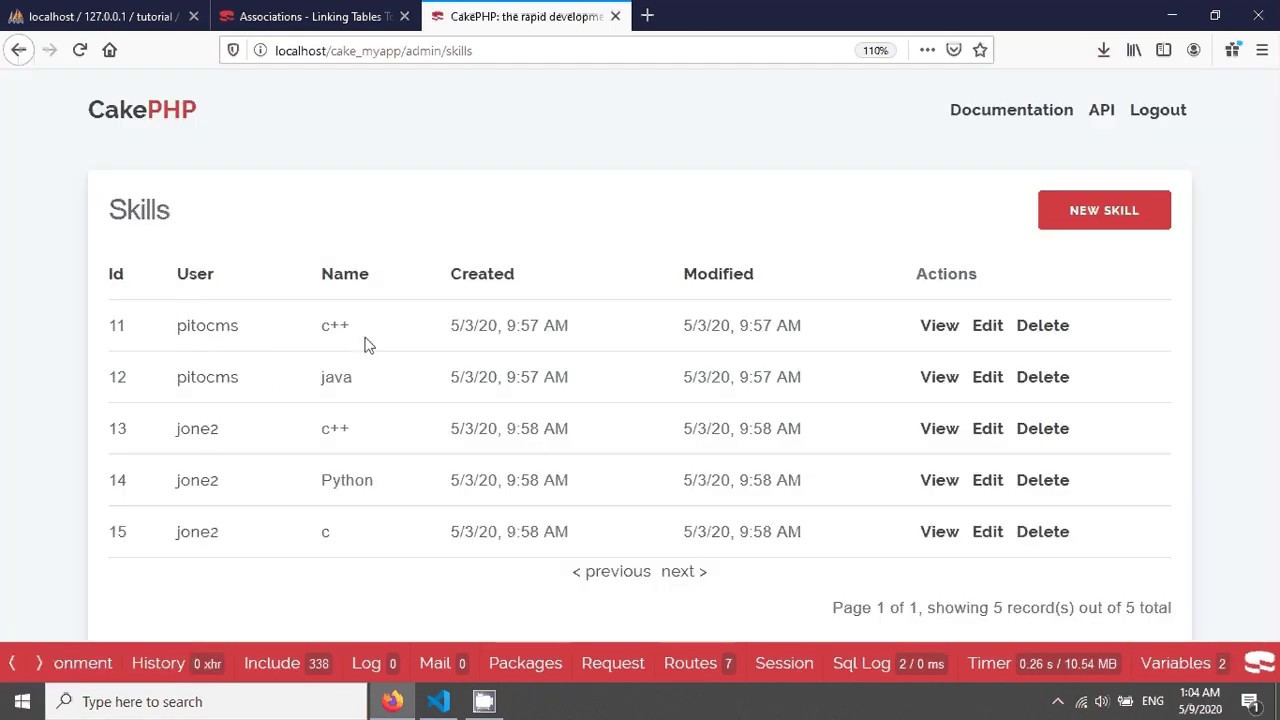Open the Library icon
The width and height of the screenshot is (1280, 720).
[1133, 50]
